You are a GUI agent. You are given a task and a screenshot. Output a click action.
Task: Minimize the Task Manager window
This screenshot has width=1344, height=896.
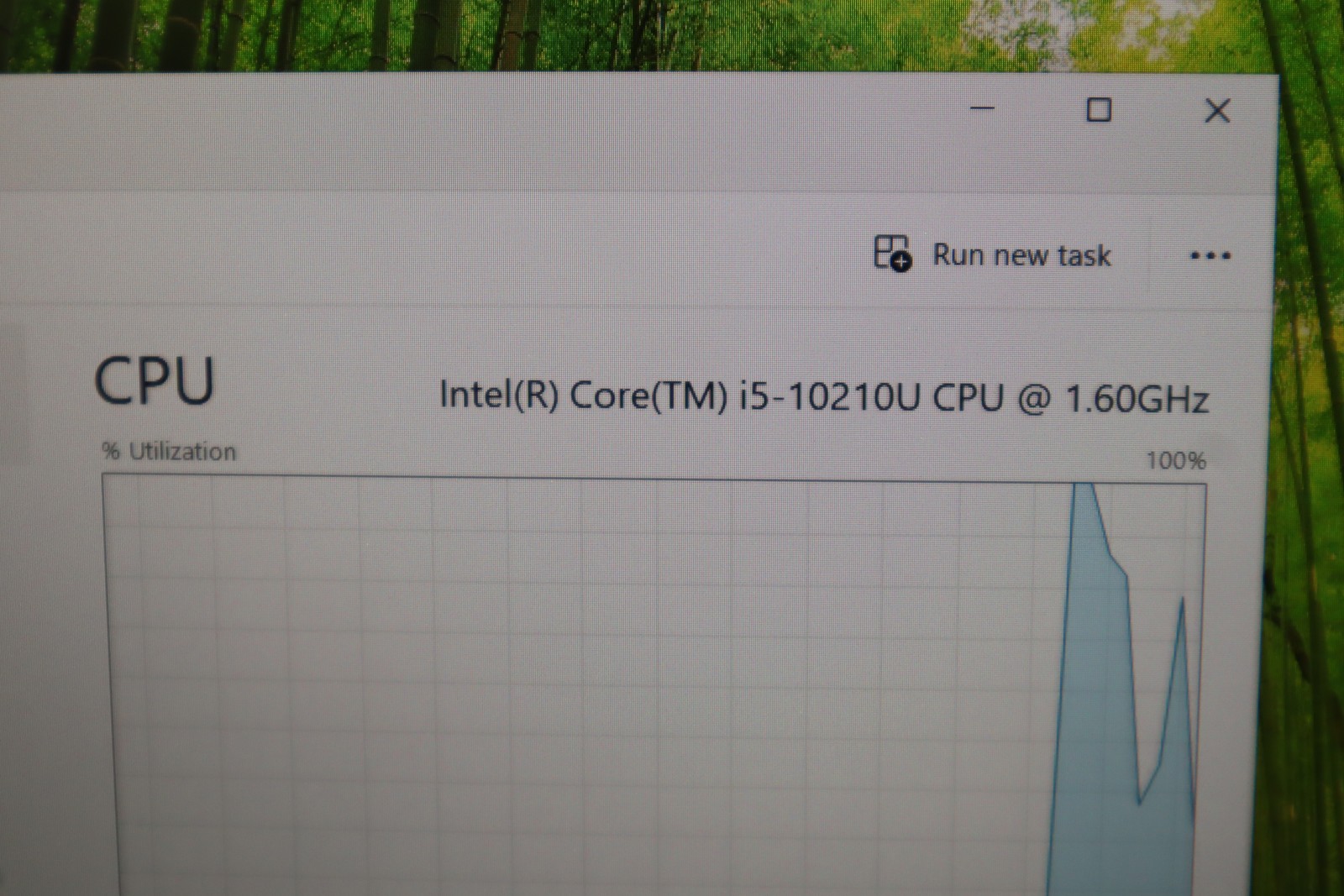pyautogui.click(x=982, y=108)
